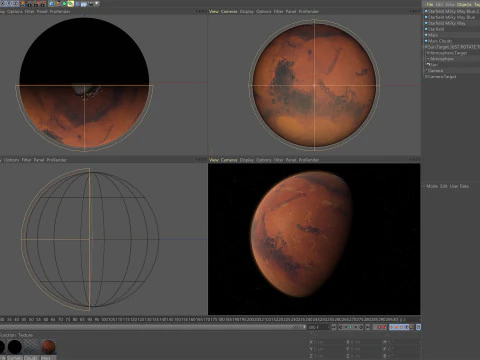Select the plain Starfield object row
This screenshot has height=360, width=480.
tap(436, 29)
